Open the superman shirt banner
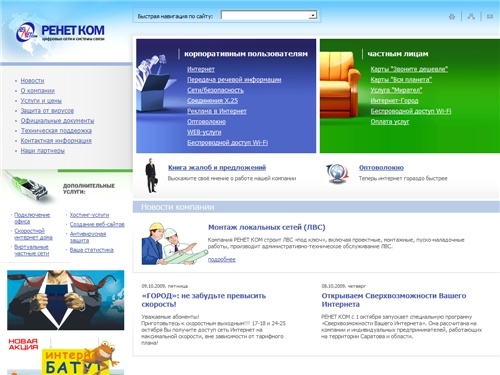This screenshot has height=375, width=500. (x=66, y=300)
